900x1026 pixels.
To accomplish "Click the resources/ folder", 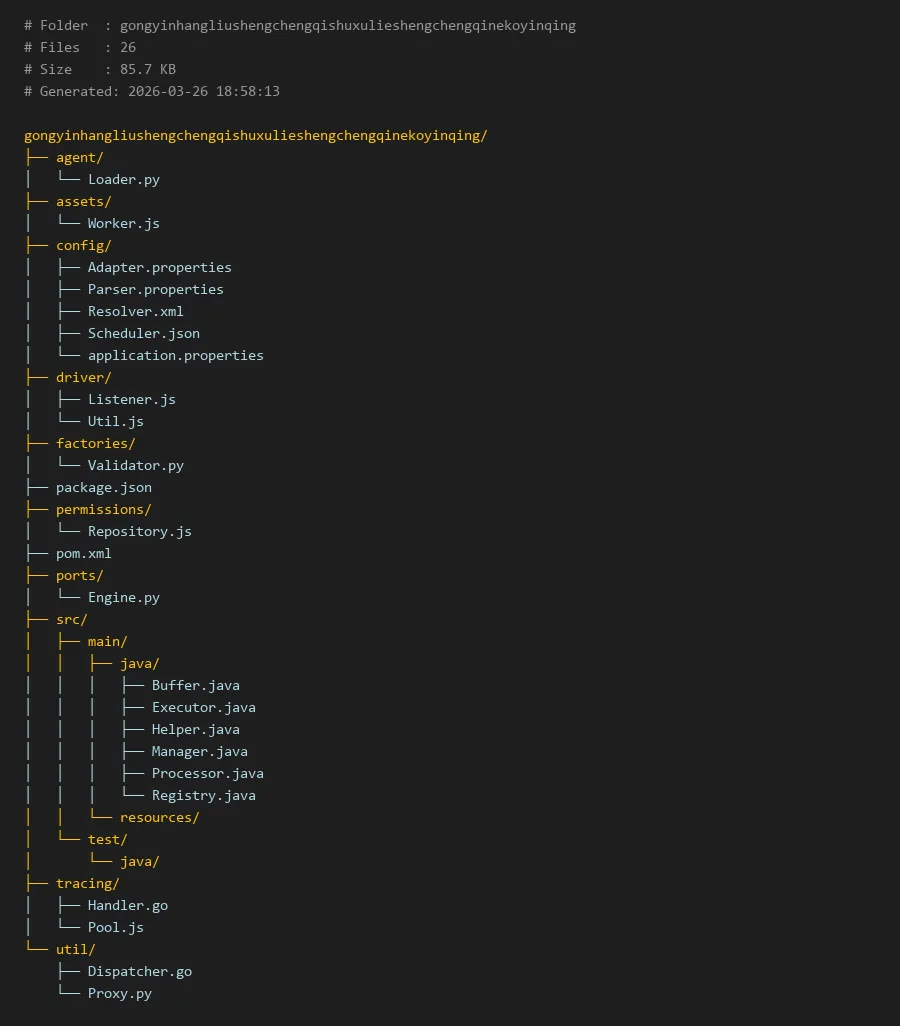I will 159,817.
